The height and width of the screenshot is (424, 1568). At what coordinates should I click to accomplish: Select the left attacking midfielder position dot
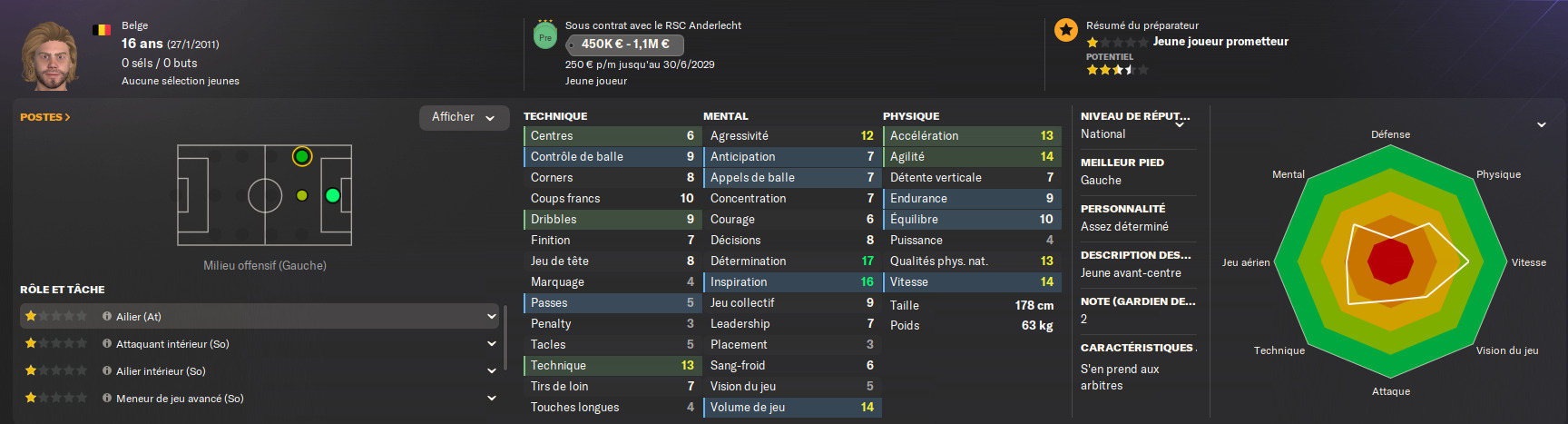click(x=302, y=156)
